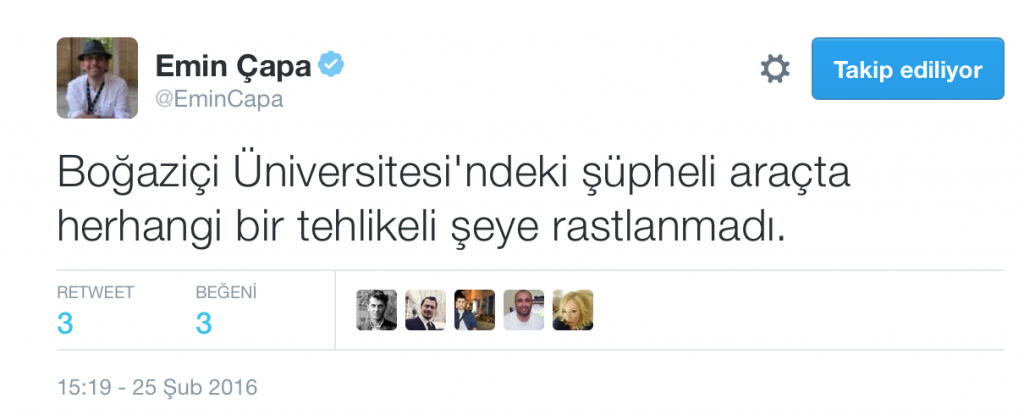Screen dimensions: 1024x415
Task: Open the "Emin Çapa" display name link
Action: (x=232, y=68)
